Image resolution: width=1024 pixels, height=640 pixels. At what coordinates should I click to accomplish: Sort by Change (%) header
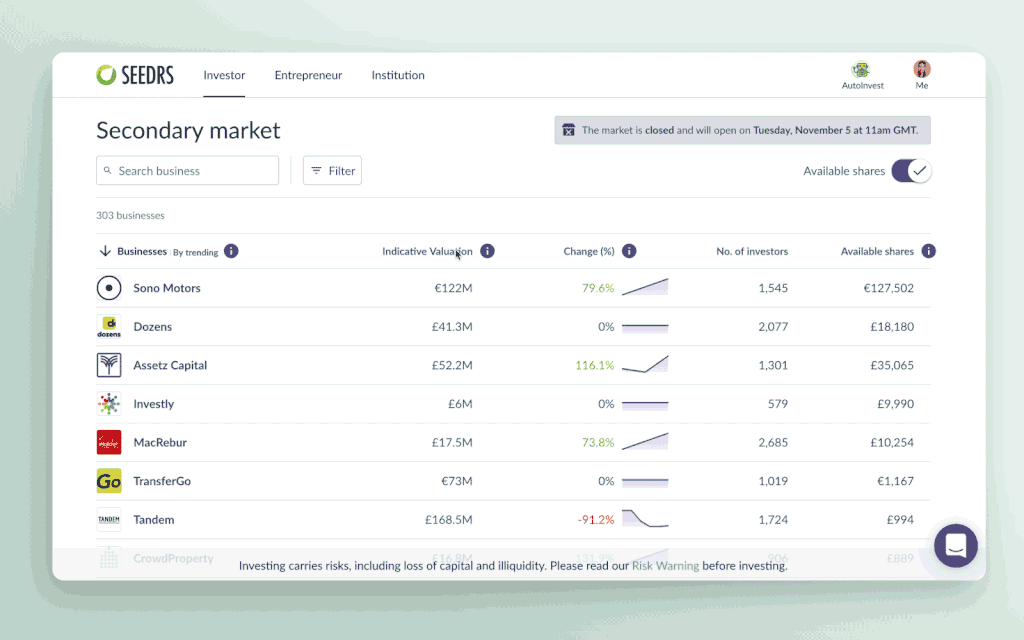[589, 251]
